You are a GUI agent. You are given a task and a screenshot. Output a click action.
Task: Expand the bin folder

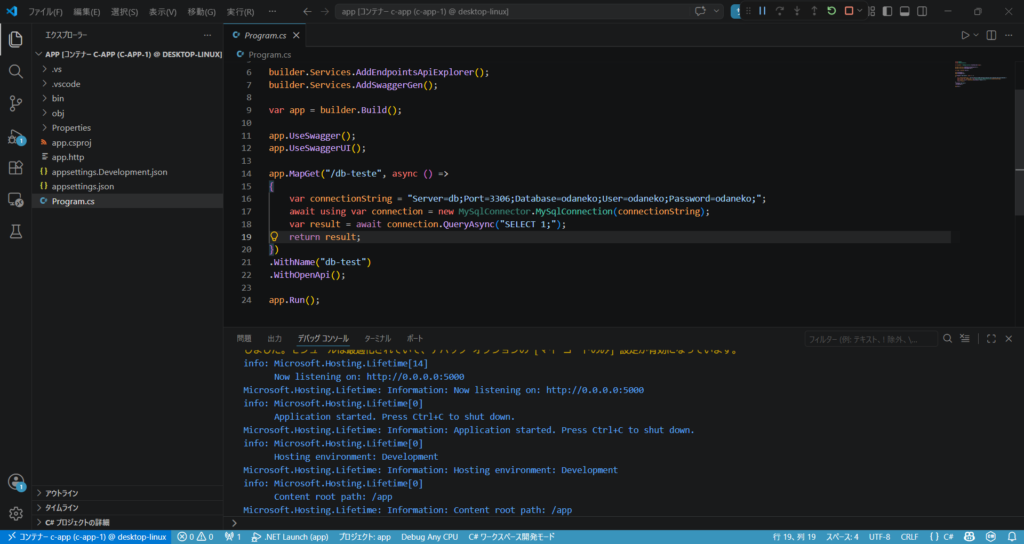point(127,98)
